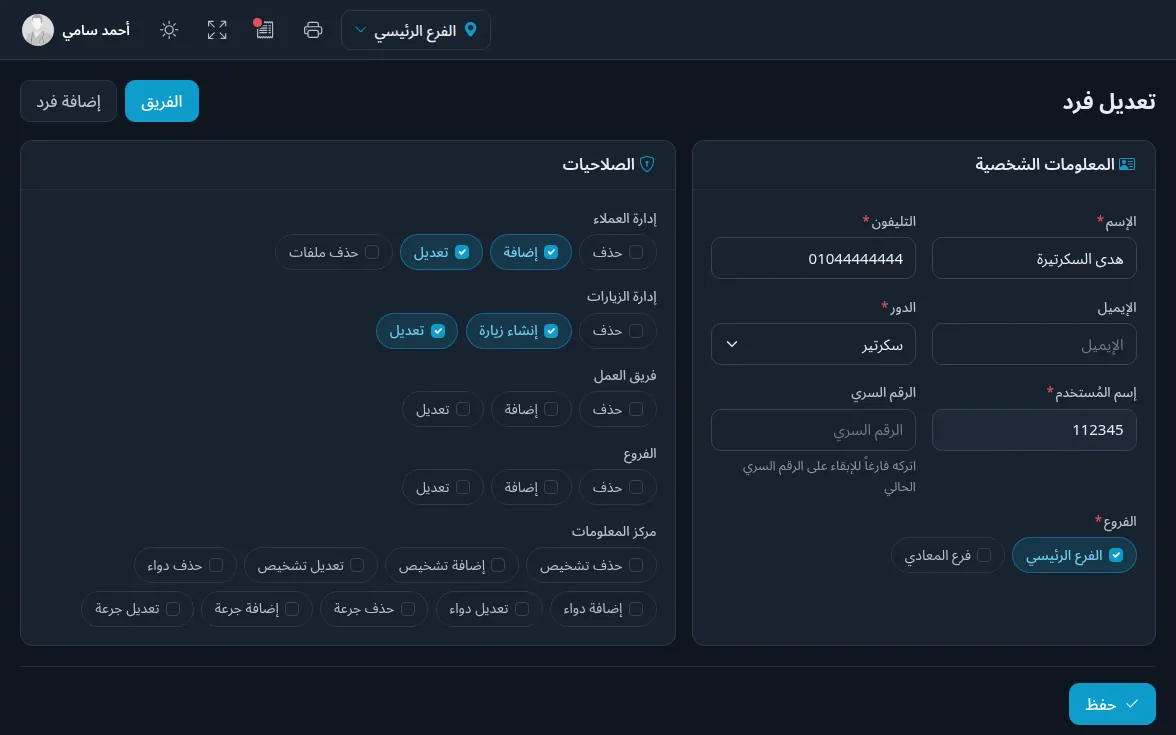This screenshot has width=1176, height=735.
Task: Check تعديل تشخيص permission
Action: click(x=357, y=565)
